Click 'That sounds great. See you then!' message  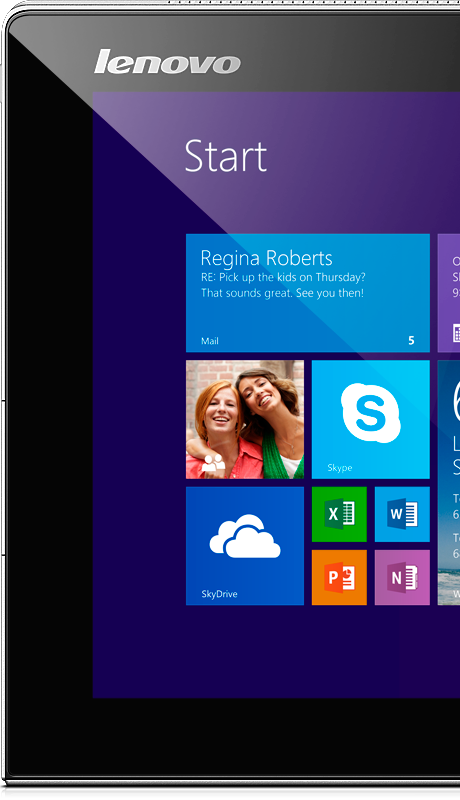point(283,293)
